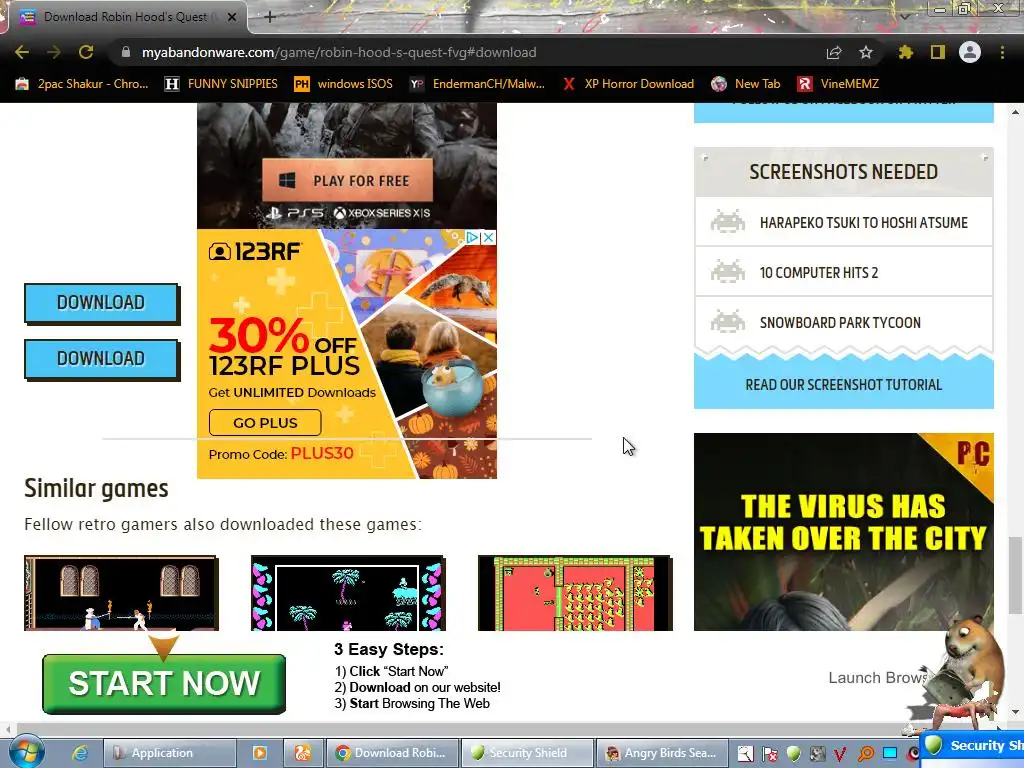1024x768 pixels.
Task: Launch Internet Explorer from the taskbar
Action: pos(80,753)
